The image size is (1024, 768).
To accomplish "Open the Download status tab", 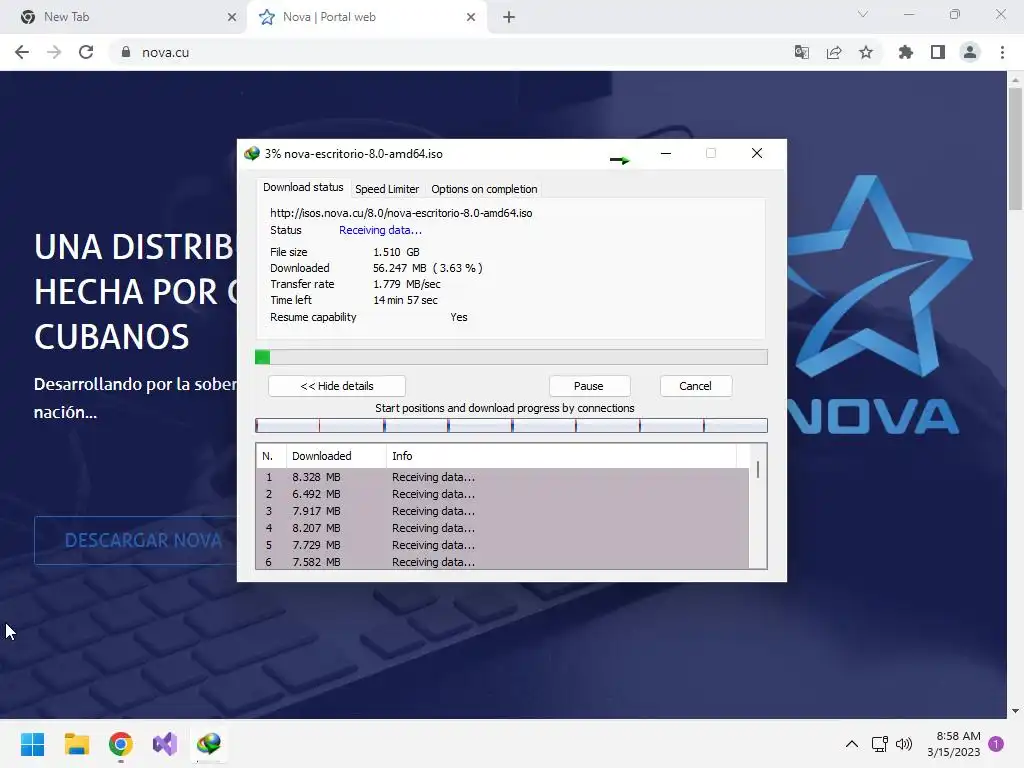I will point(303,187).
